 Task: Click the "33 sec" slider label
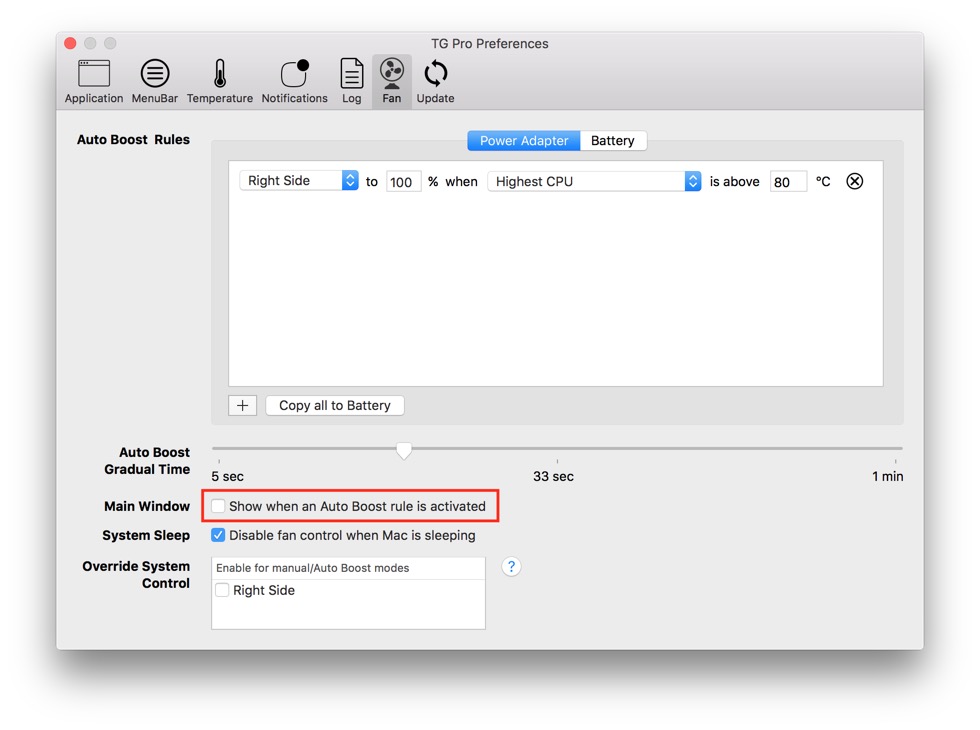coord(553,476)
